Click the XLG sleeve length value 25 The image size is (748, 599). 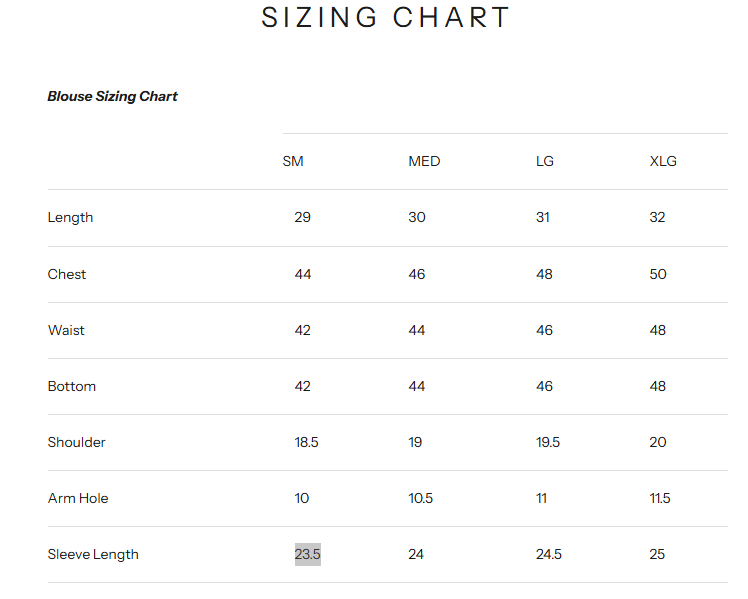[x=657, y=554]
